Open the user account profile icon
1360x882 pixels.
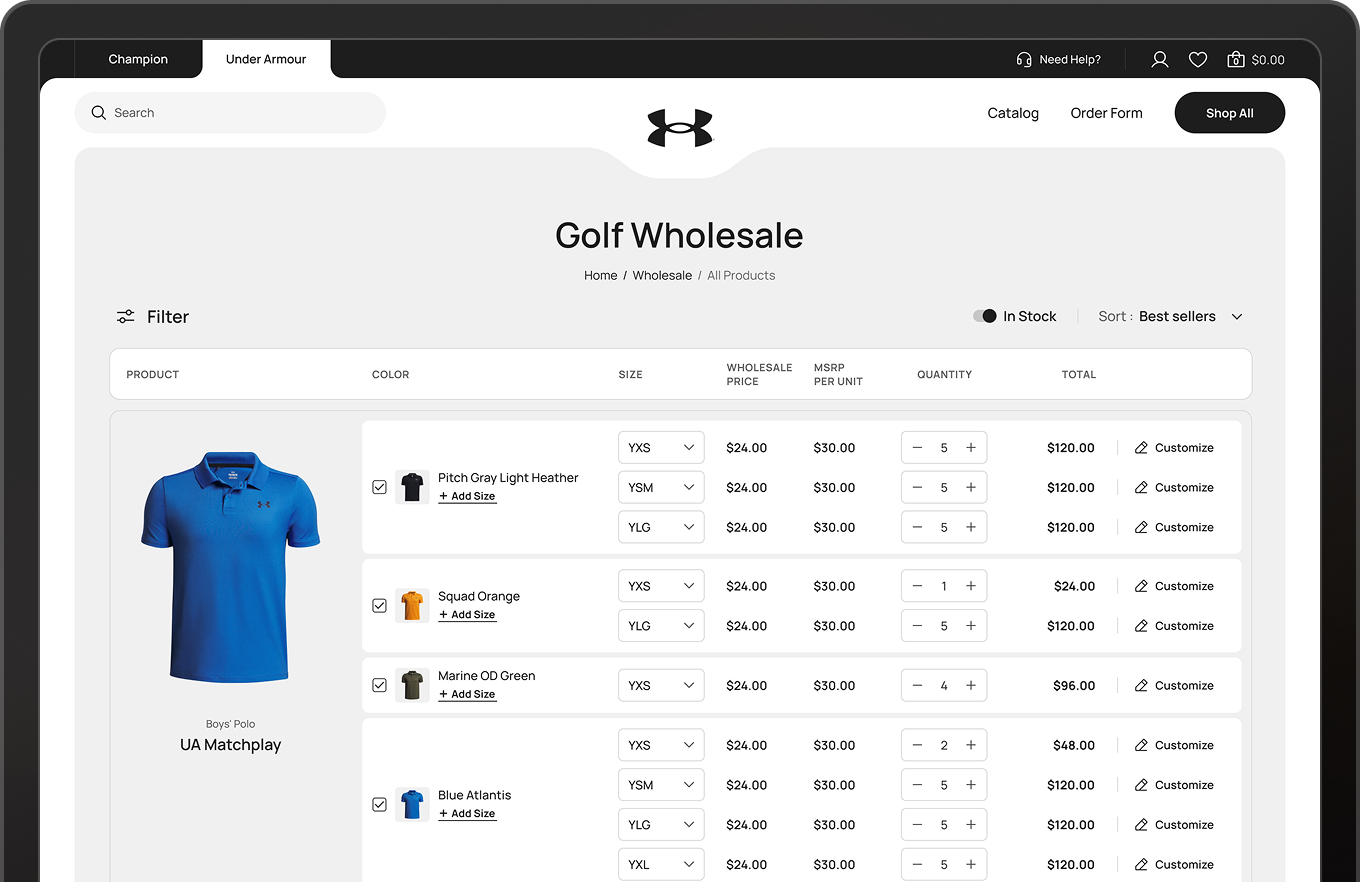[1159, 60]
